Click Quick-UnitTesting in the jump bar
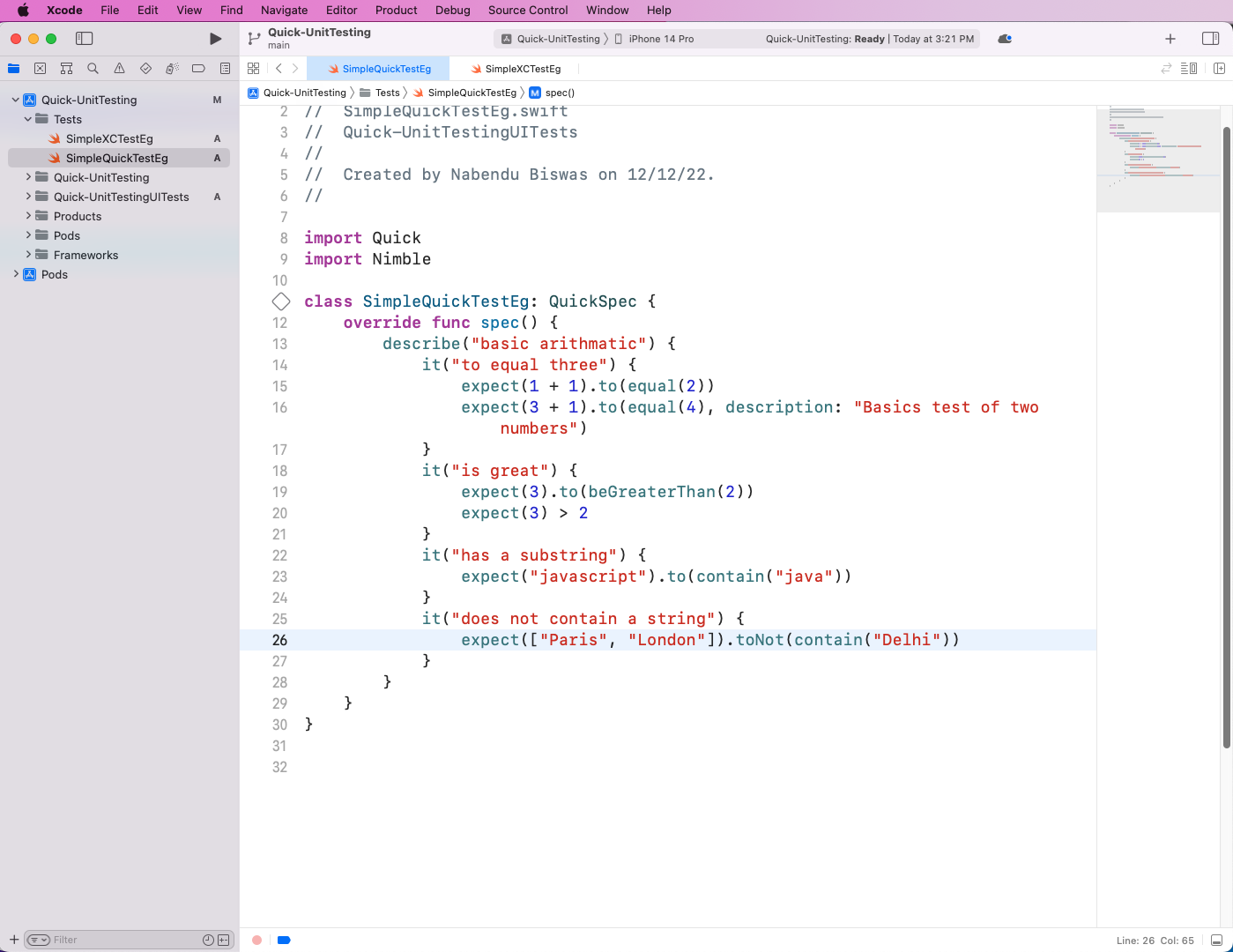The image size is (1233, 952). [297, 93]
